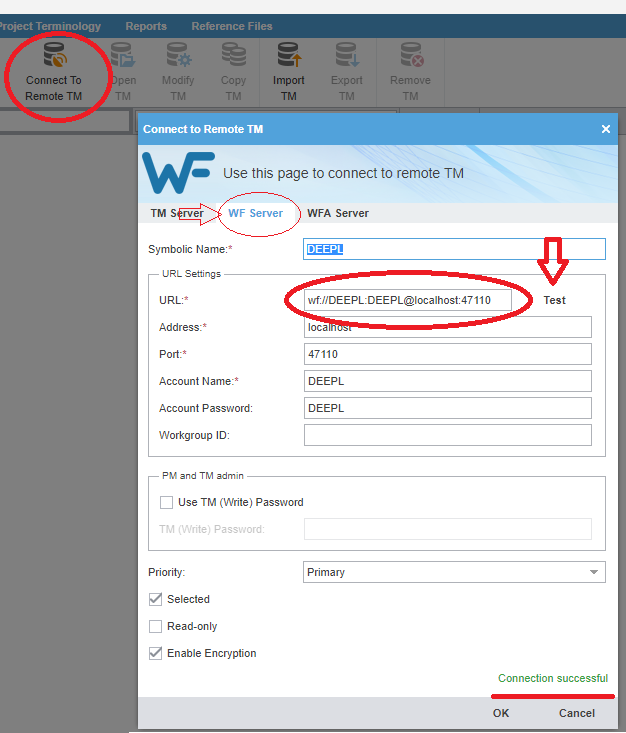Click Cancel to dismiss the dialog
The height and width of the screenshot is (733, 626).
(x=576, y=713)
